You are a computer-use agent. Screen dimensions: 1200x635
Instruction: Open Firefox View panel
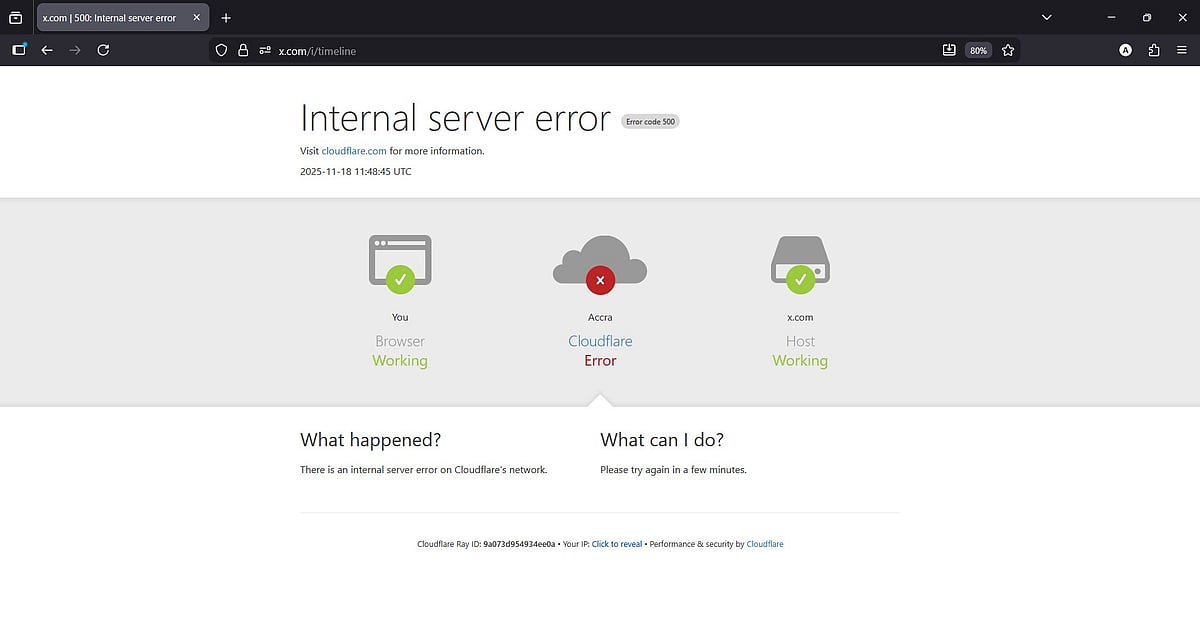pyautogui.click(x=16, y=17)
